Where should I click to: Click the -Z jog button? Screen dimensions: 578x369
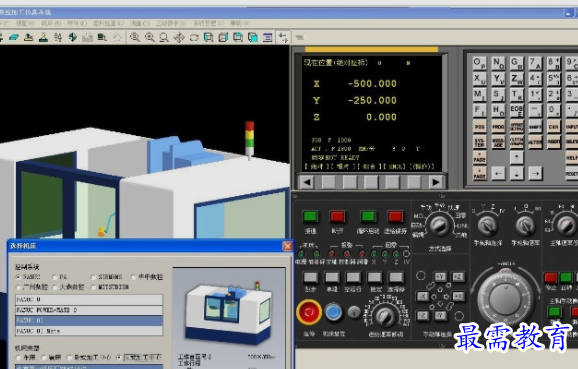422,316
